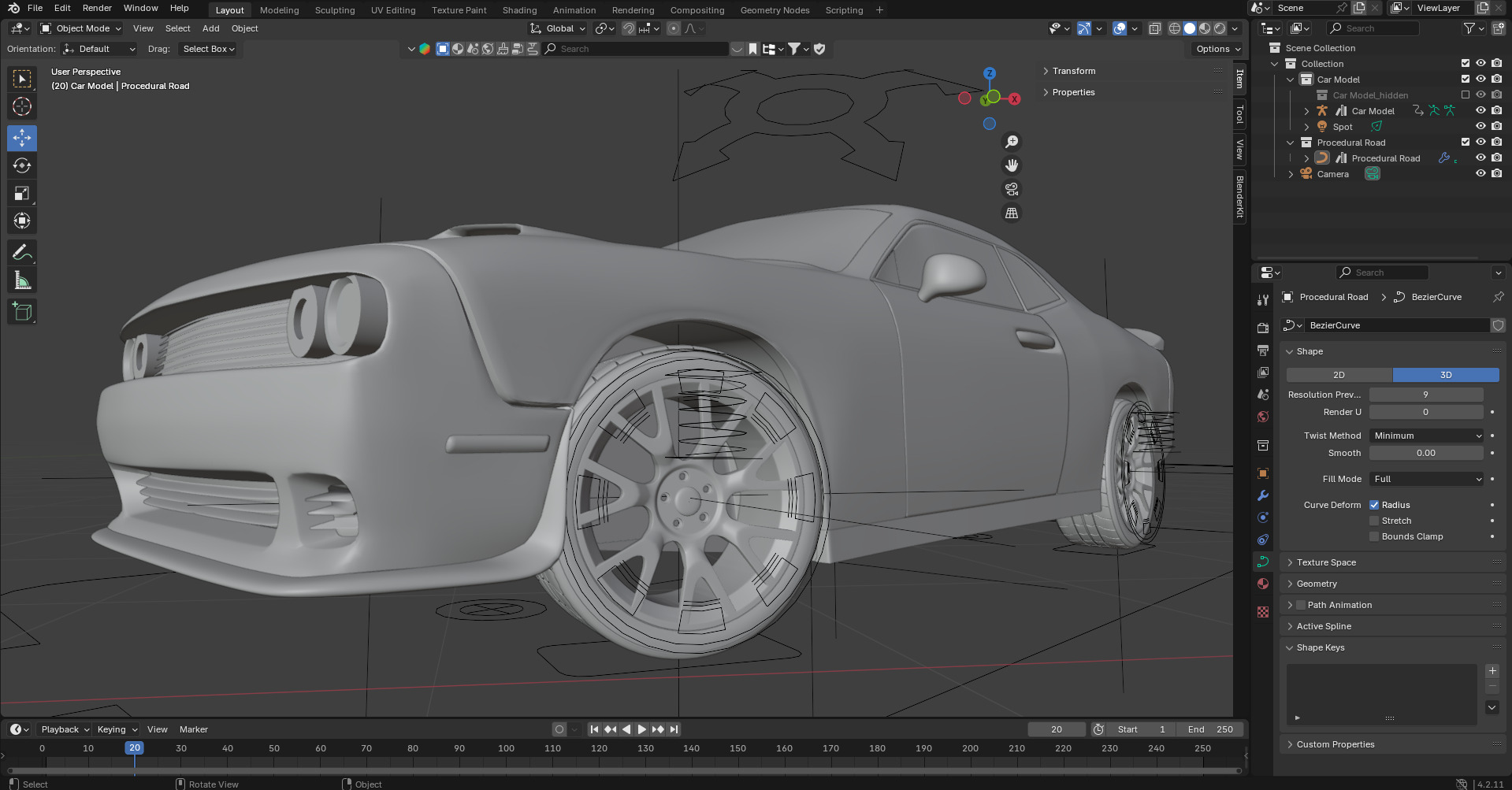Image resolution: width=1512 pixels, height=790 pixels.
Task: Open the Geometry Nodes workspace tab
Action: [x=775, y=10]
